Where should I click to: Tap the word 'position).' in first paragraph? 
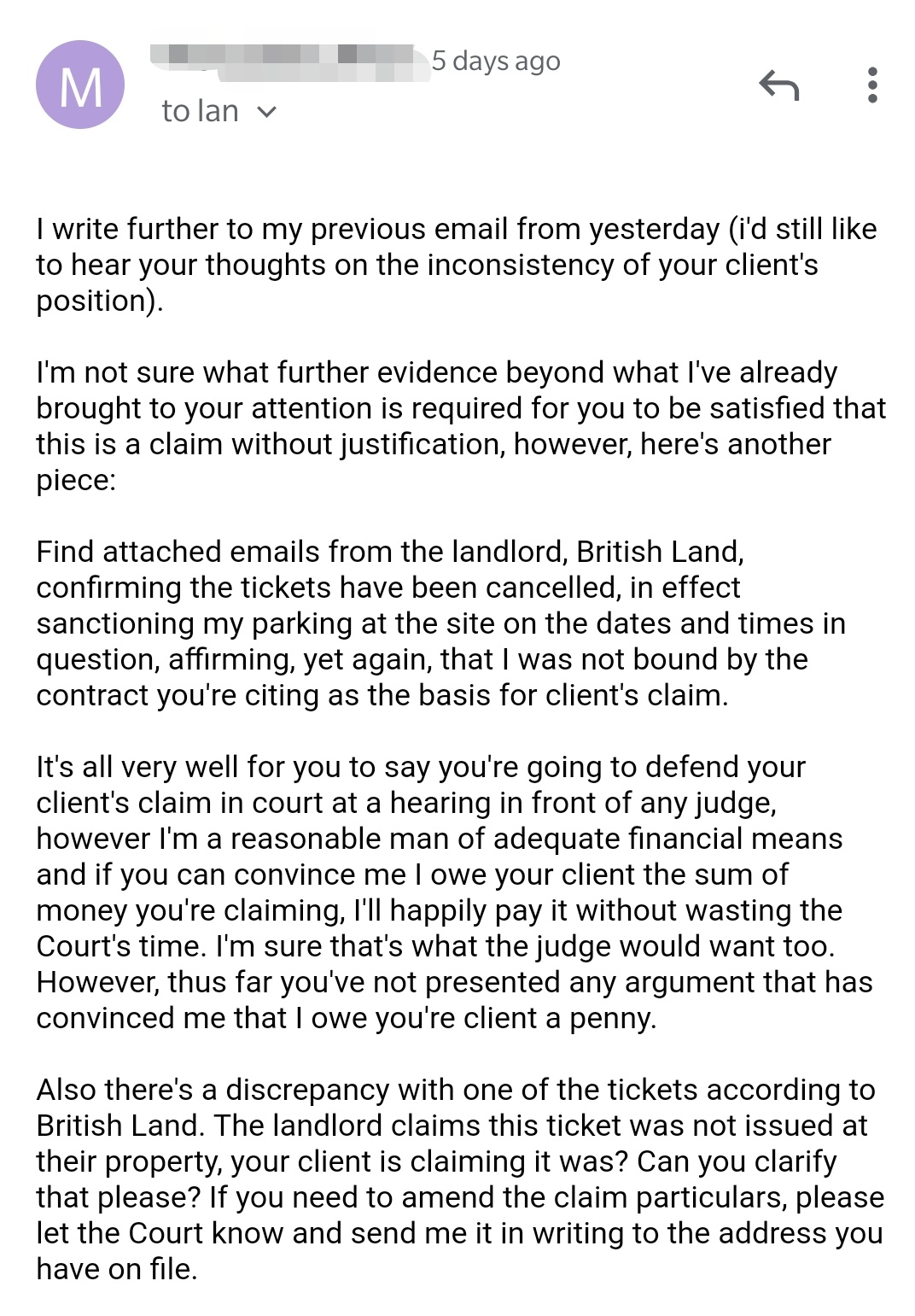(x=99, y=301)
